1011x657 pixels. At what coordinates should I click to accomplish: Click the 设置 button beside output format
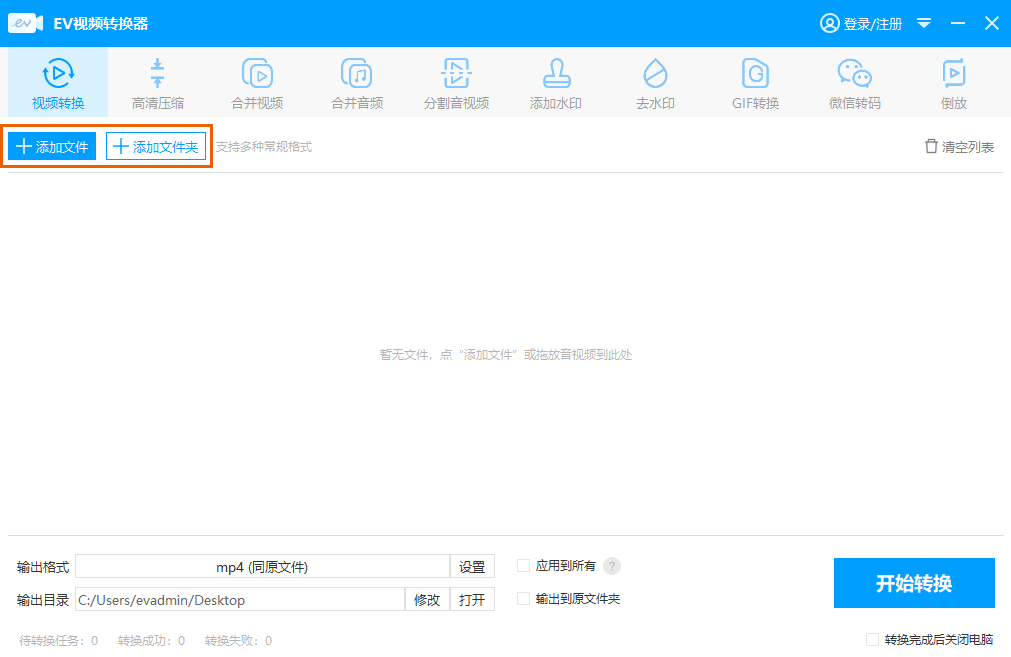pos(472,567)
